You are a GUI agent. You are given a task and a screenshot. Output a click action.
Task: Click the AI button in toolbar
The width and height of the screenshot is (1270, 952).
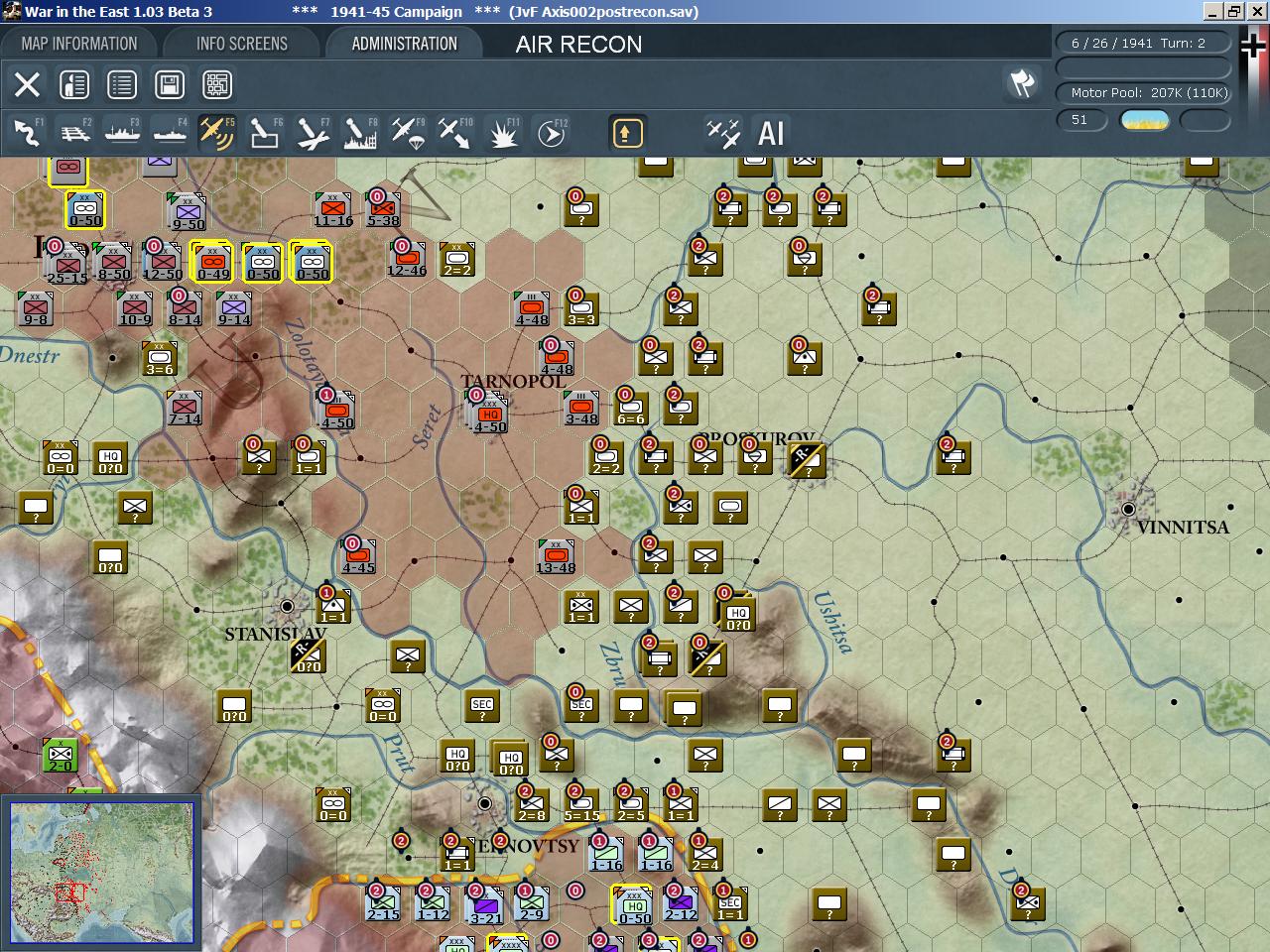pyautogui.click(x=771, y=133)
